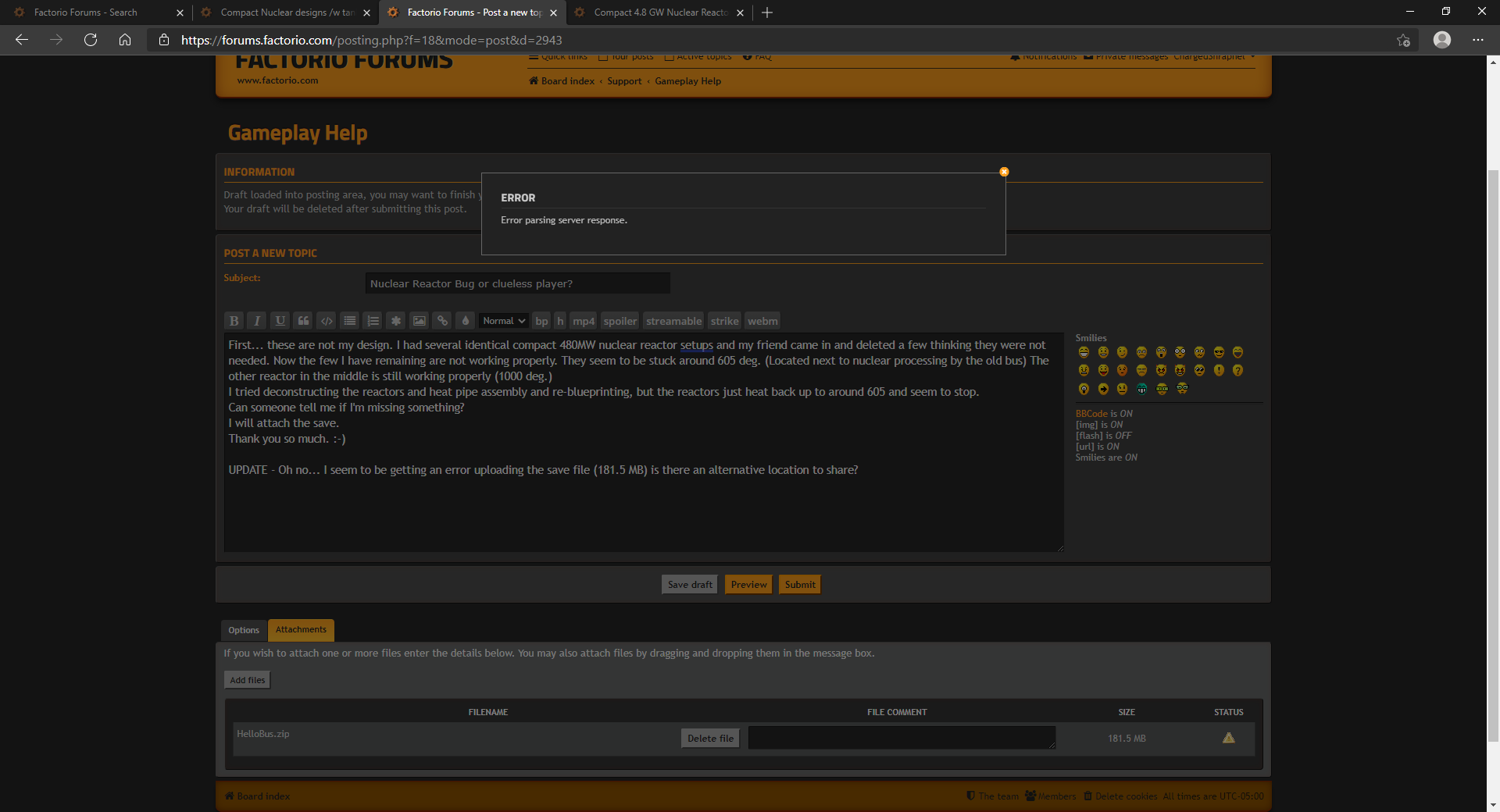Image resolution: width=1500 pixels, height=812 pixels.
Task: Open the browser settings and more menu
Action: point(1478,40)
